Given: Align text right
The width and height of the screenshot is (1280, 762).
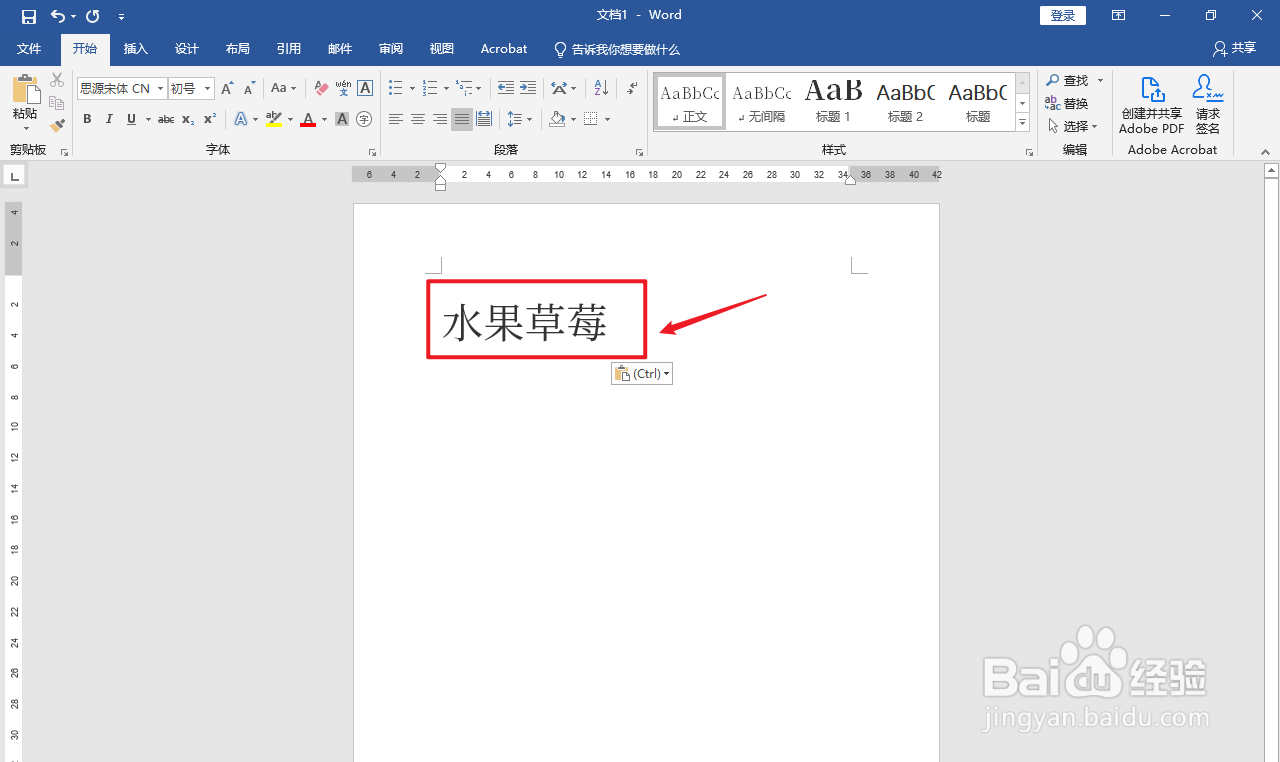Looking at the screenshot, I should [440, 119].
